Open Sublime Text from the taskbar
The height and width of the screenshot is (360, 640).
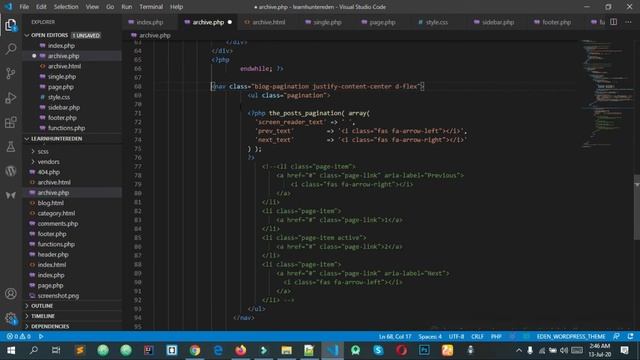tap(80, 350)
